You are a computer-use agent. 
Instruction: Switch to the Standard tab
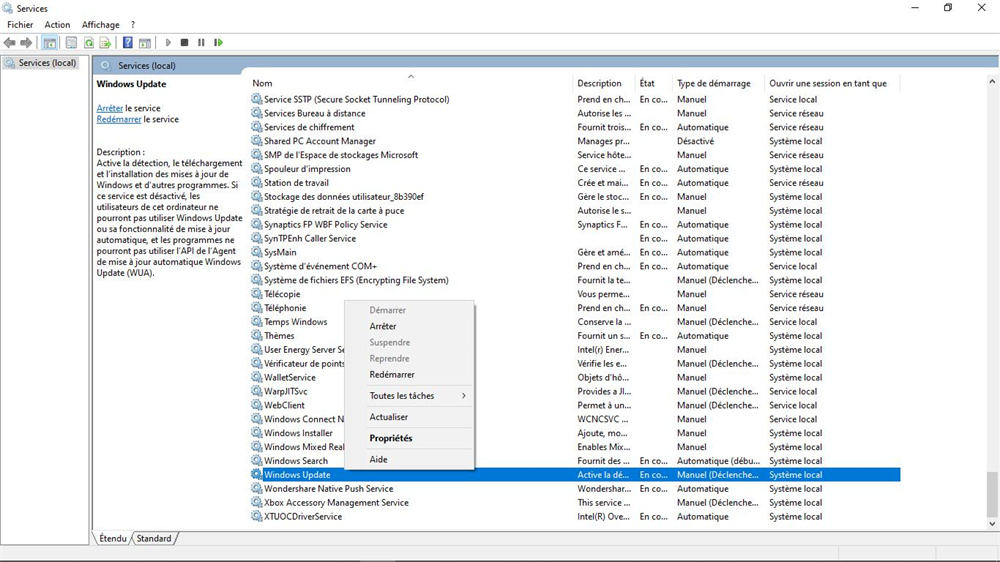point(154,538)
